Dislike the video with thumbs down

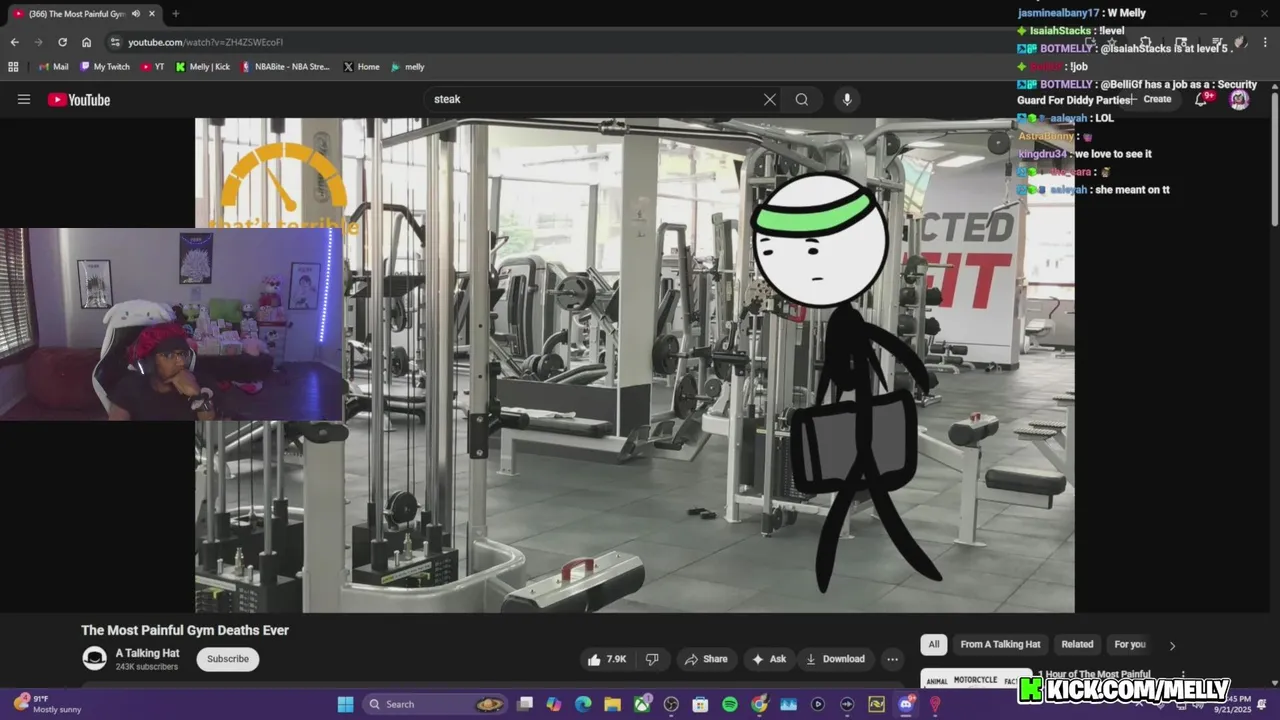tap(652, 659)
